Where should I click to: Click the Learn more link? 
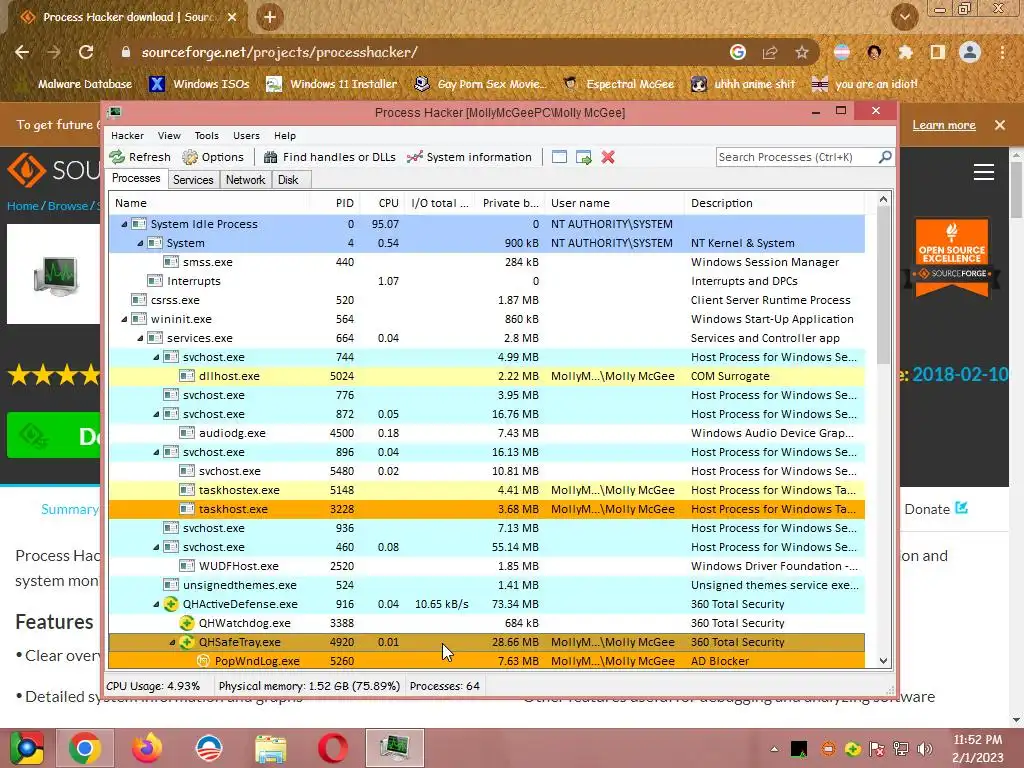point(944,125)
